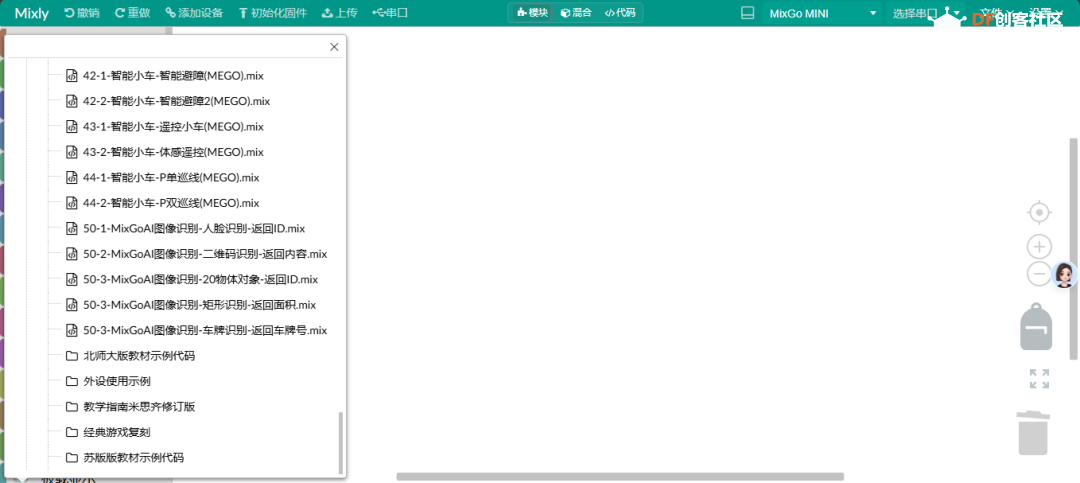The height and width of the screenshot is (483, 1080).
Task: Switch to 混合 mixed view
Action: [576, 12]
